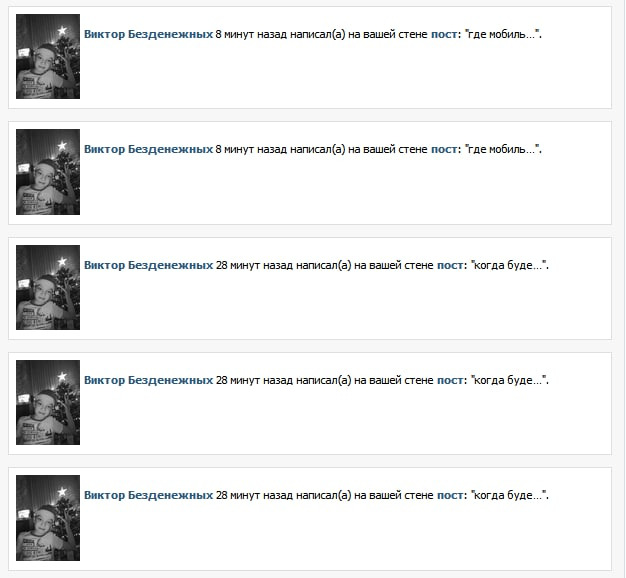Image resolution: width=626 pixels, height=578 pixels.
Task: Click 'Виктор Безденежных' in second 8-minute notification
Action: (149, 149)
